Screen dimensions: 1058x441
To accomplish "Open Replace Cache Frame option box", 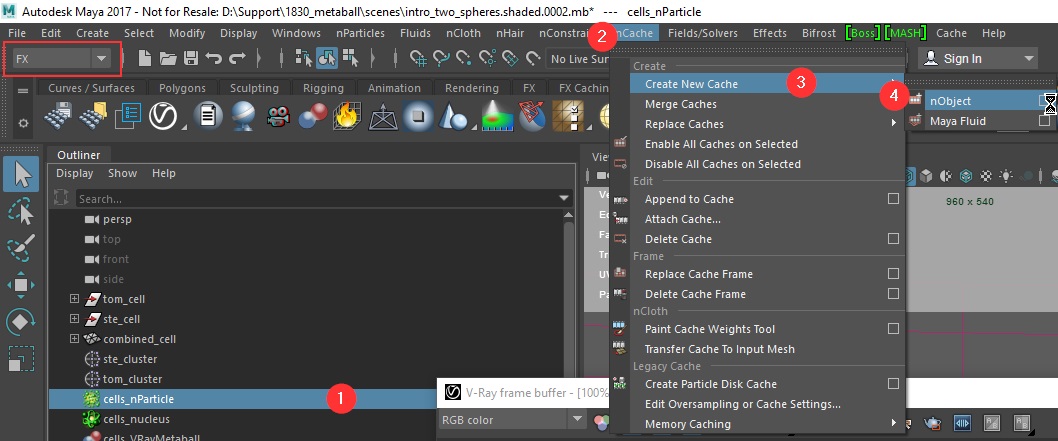I will (893, 274).
